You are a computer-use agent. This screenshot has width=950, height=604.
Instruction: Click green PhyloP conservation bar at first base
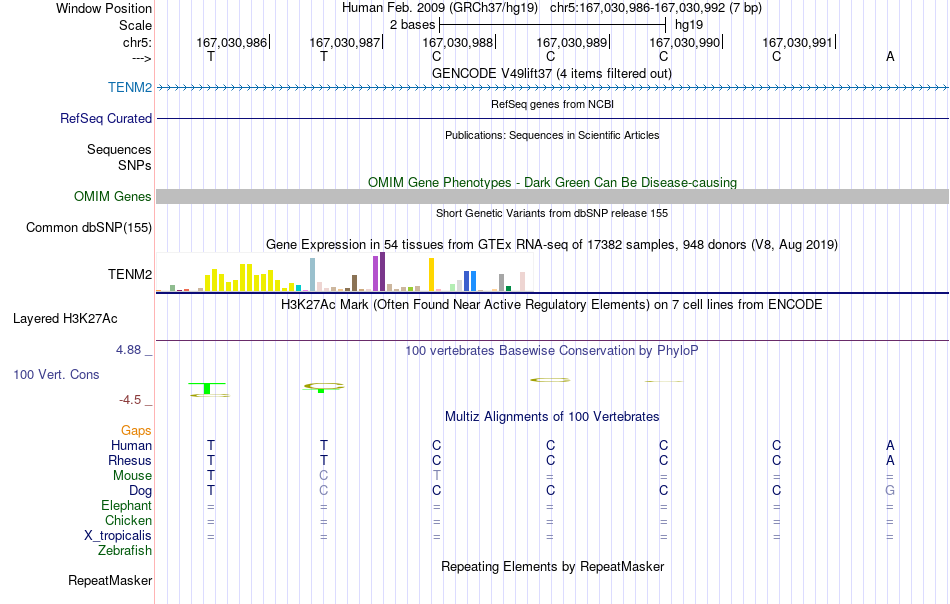point(207,388)
